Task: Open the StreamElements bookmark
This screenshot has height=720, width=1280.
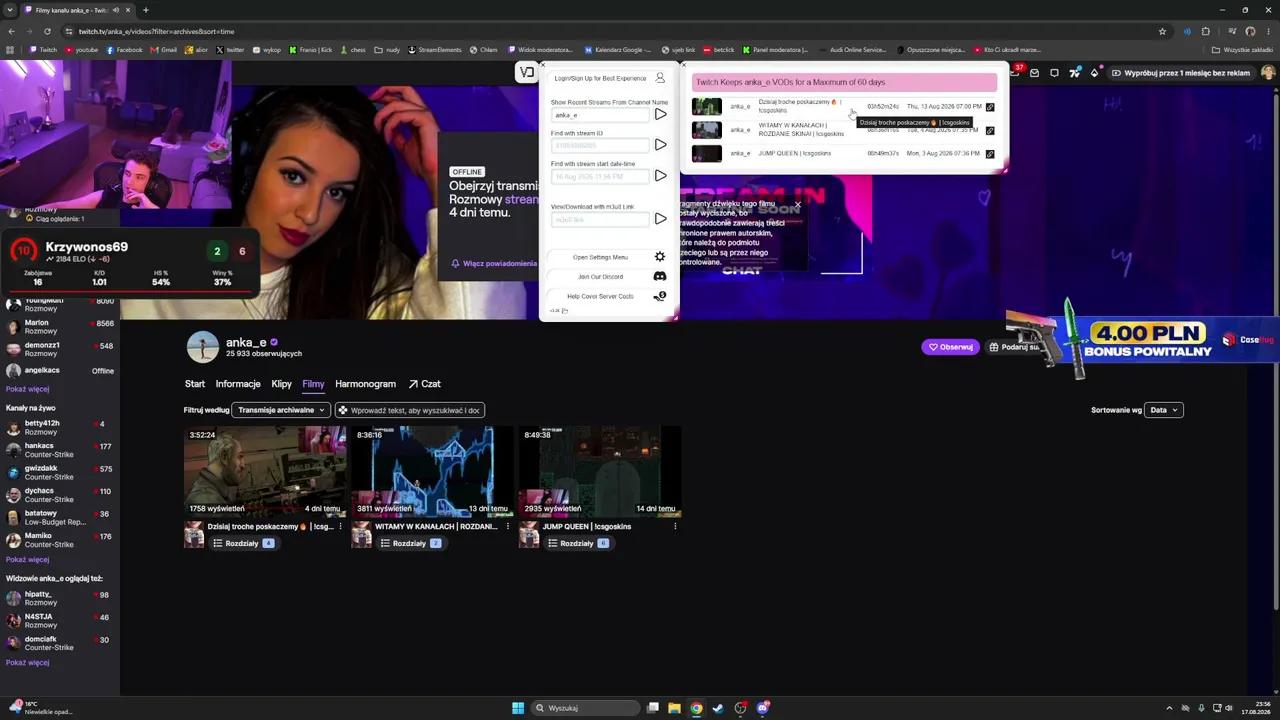Action: click(435, 49)
